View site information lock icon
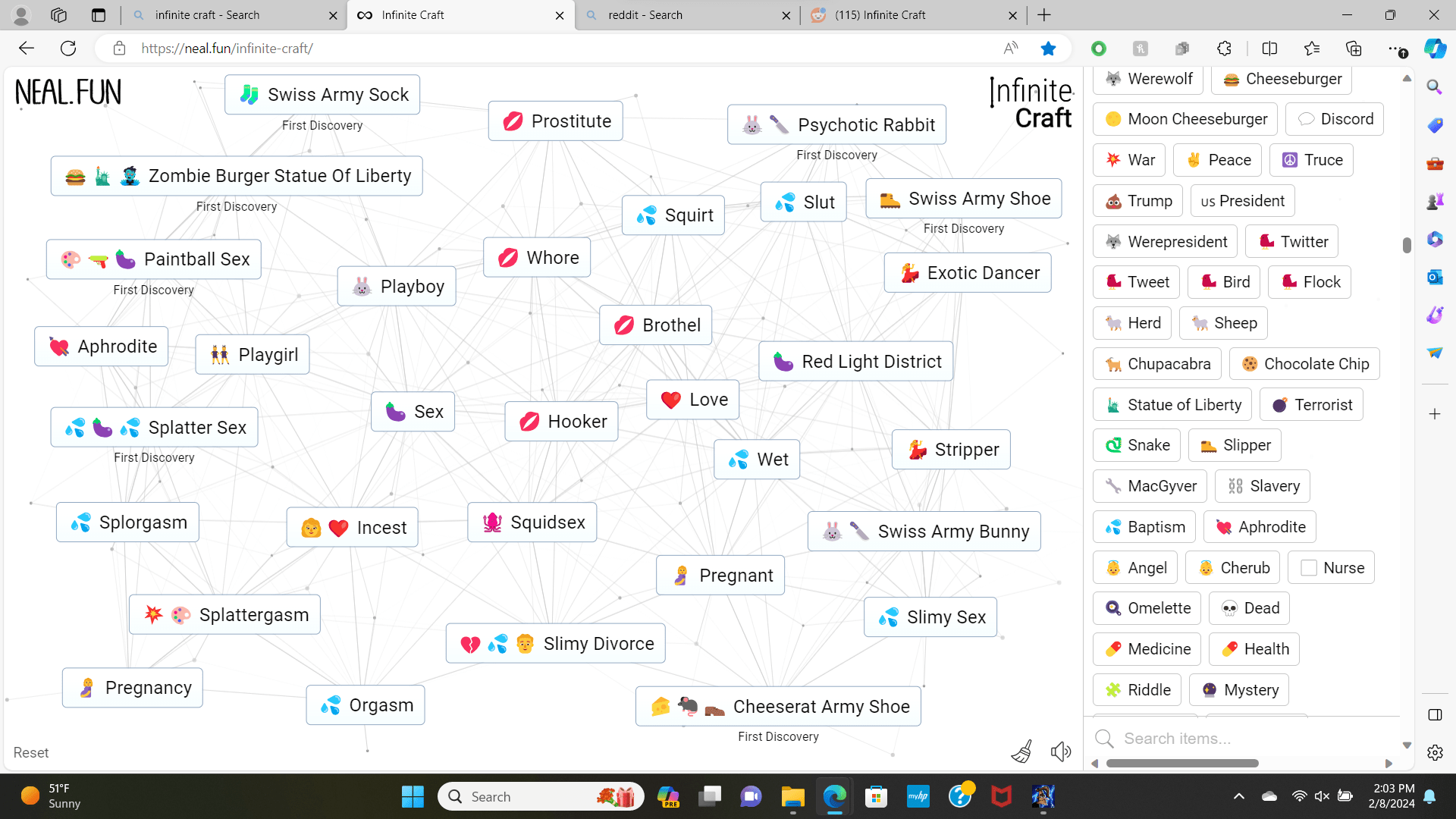The width and height of the screenshot is (1456, 819). point(119,49)
